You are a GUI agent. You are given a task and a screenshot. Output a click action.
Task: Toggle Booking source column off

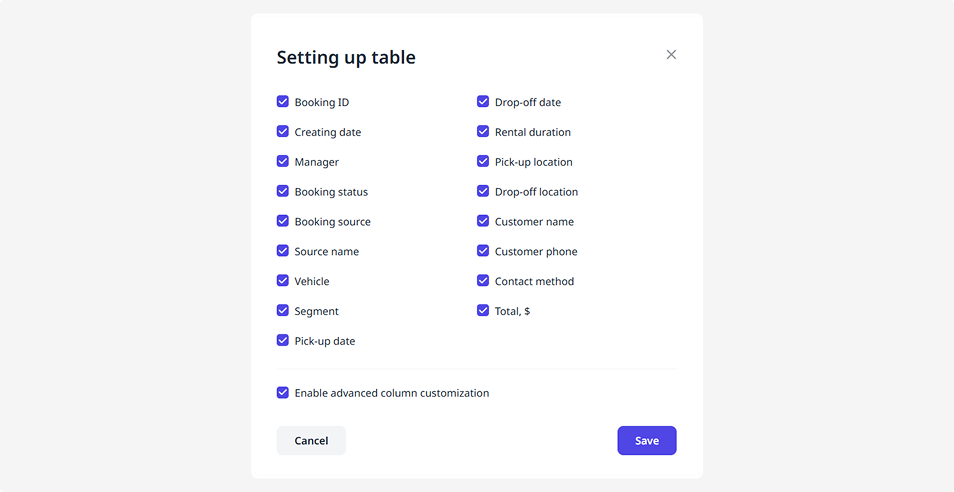point(283,222)
